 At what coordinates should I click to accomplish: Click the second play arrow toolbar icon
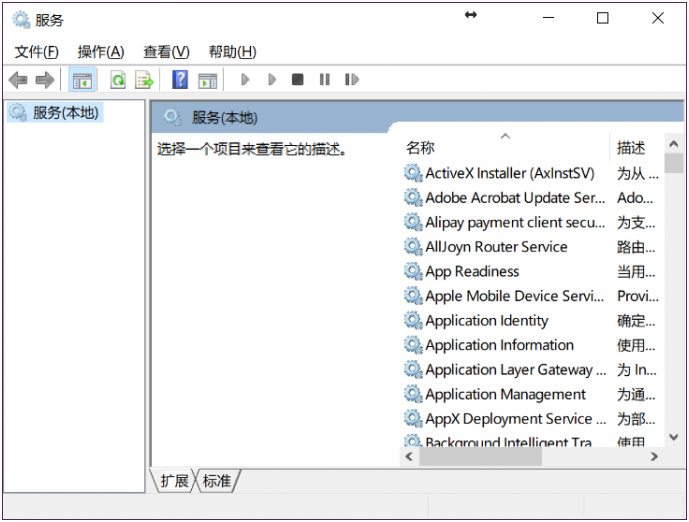coord(272,80)
